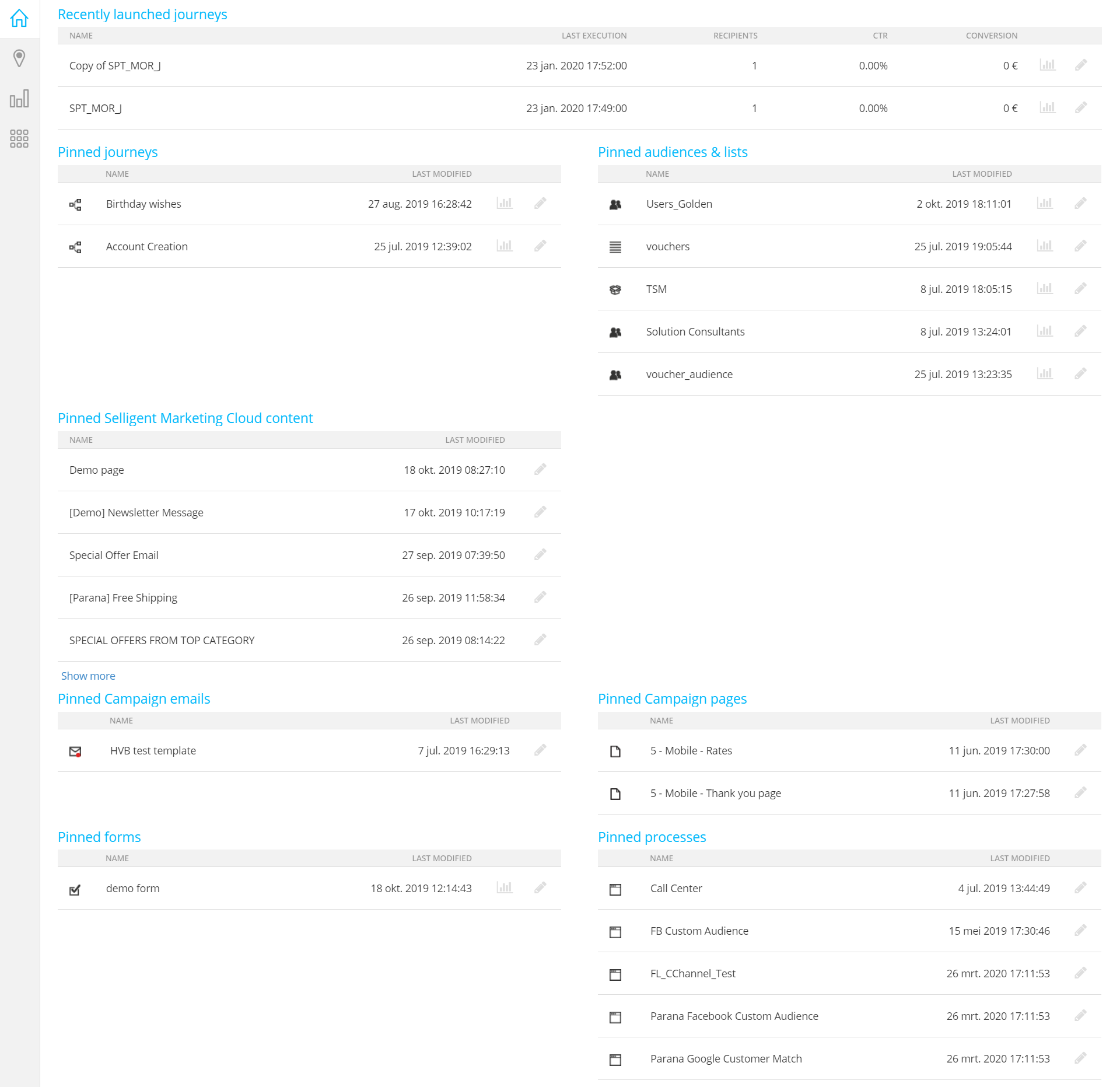Image resolution: width=1120 pixels, height=1087 pixels.
Task: Open the bar chart reports sidebar icon
Action: 19,99
